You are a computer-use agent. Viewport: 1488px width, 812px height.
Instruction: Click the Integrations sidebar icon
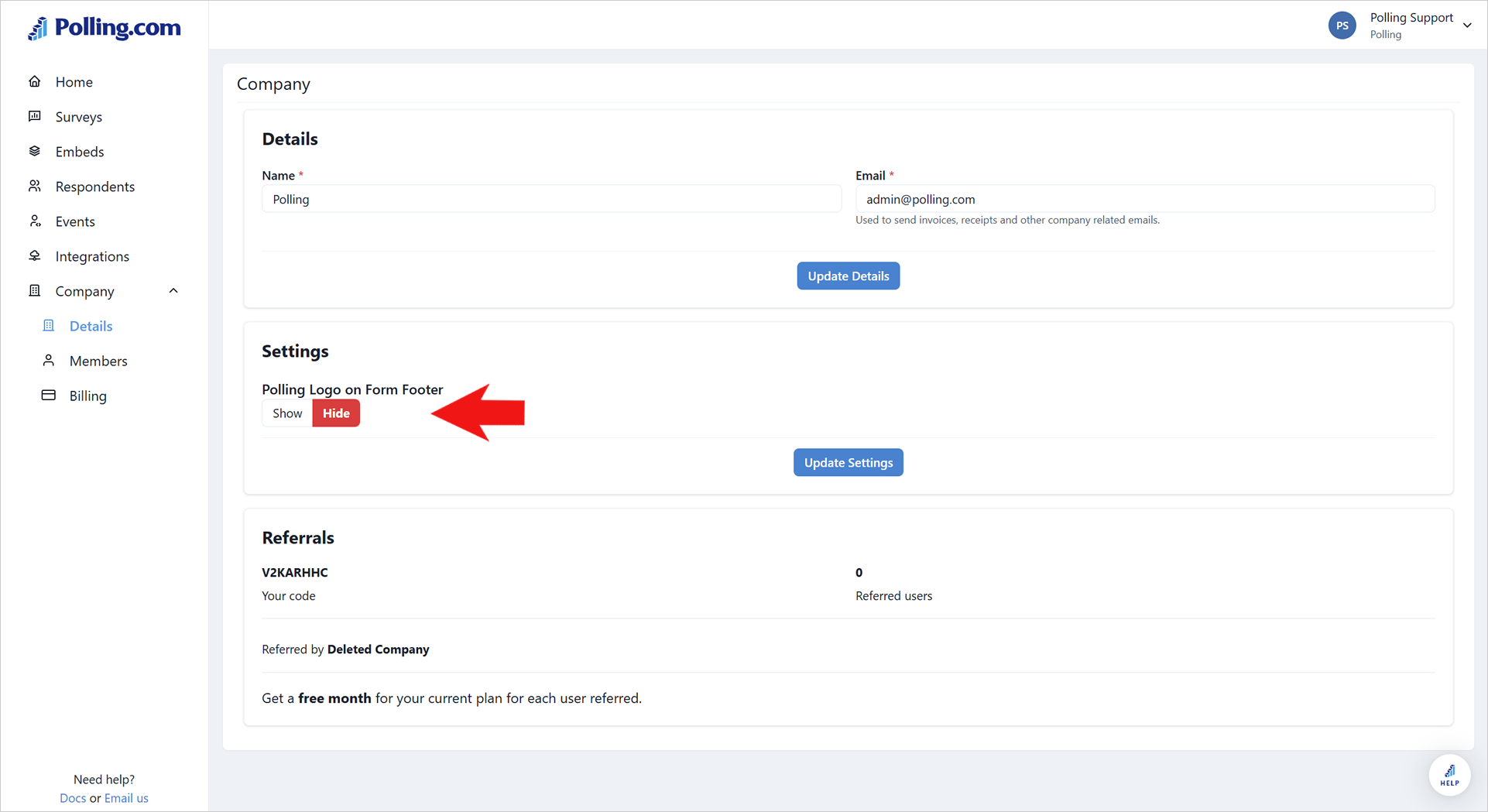35,255
